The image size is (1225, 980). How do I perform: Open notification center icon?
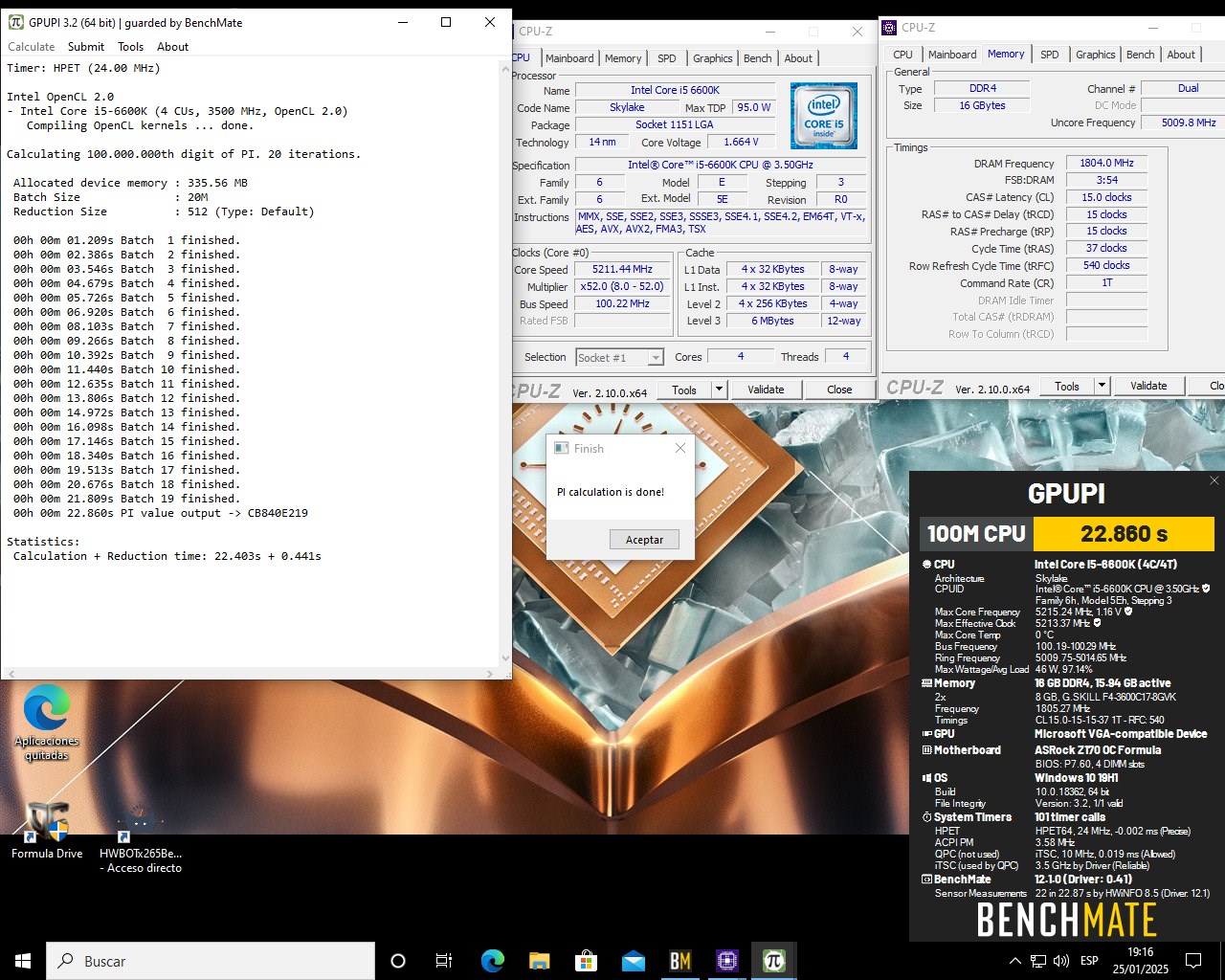[x=1193, y=961]
